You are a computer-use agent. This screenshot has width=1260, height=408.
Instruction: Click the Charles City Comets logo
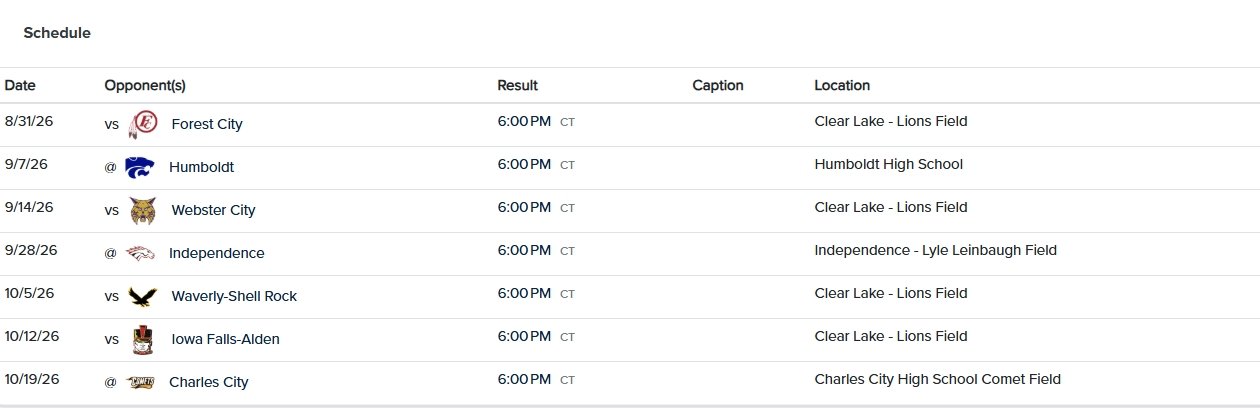(x=140, y=382)
